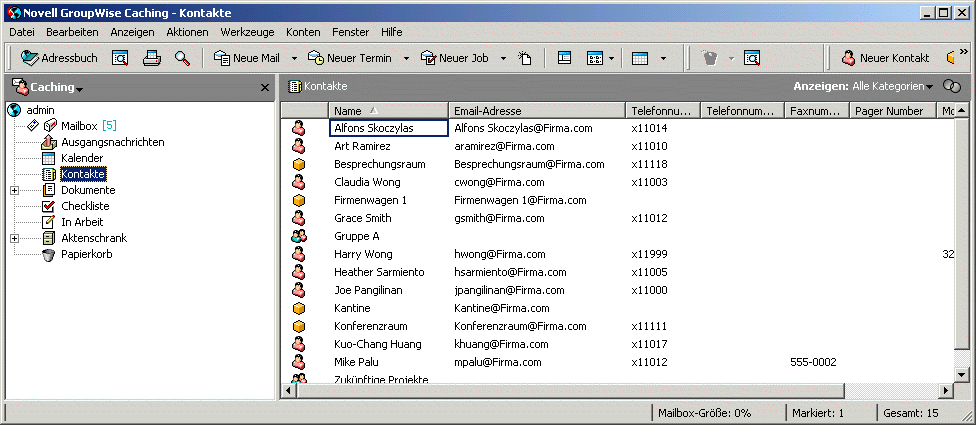The image size is (976, 425).
Task: Click fax number 555-0002
Action: coord(813,362)
